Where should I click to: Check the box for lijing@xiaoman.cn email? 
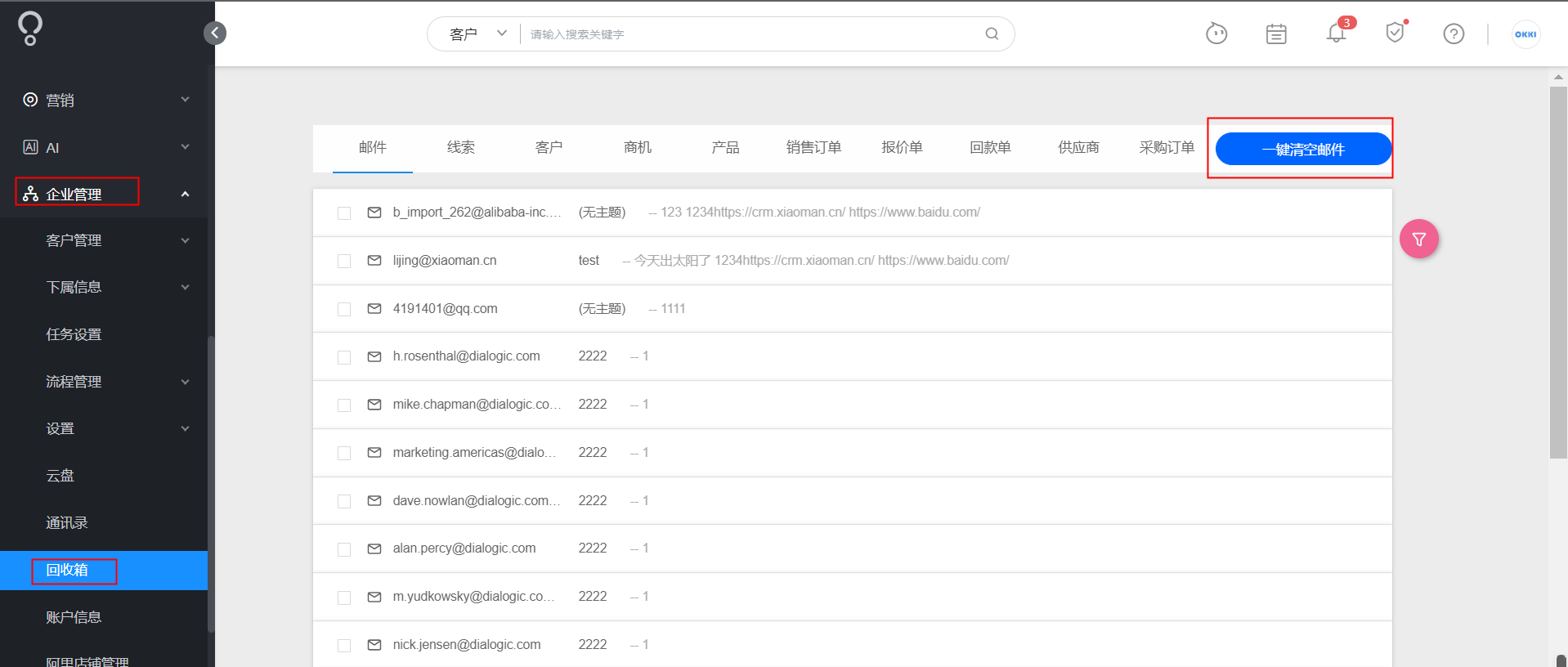344,262
